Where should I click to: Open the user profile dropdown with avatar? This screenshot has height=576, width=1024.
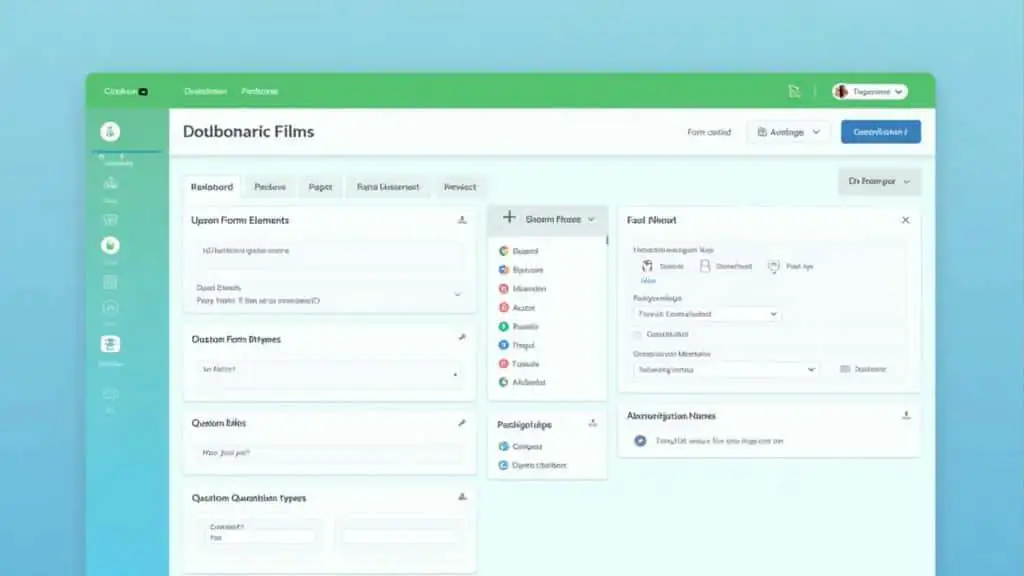[868, 91]
